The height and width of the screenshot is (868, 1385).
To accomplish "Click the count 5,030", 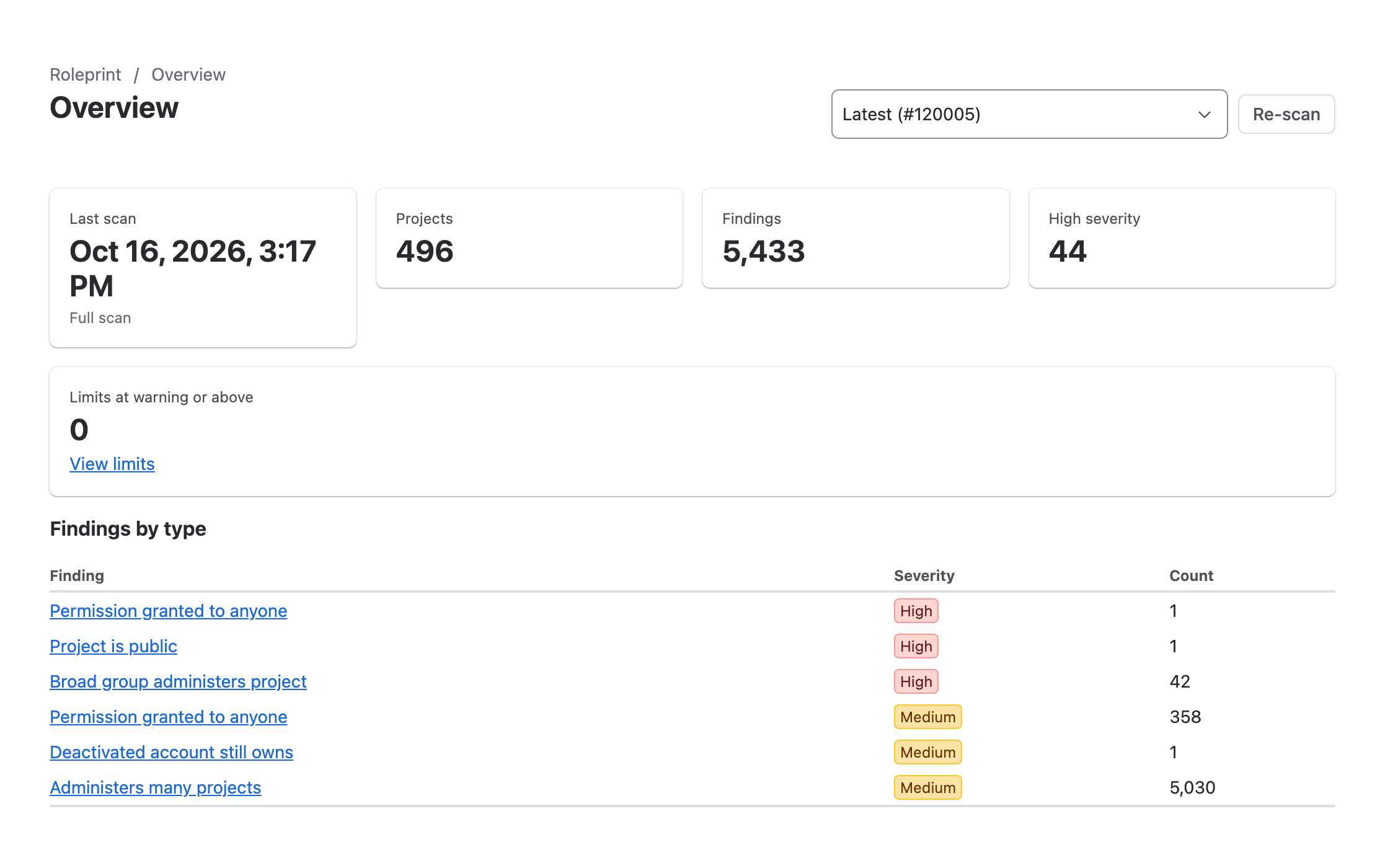I will tap(1193, 787).
